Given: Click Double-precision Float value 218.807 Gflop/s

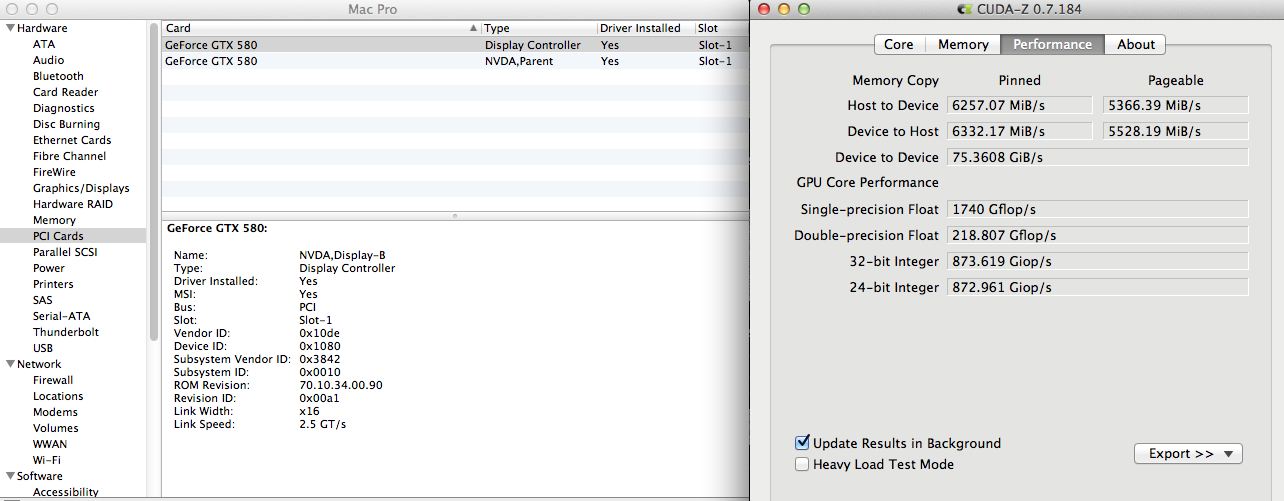Looking at the screenshot, I should 1098,235.
